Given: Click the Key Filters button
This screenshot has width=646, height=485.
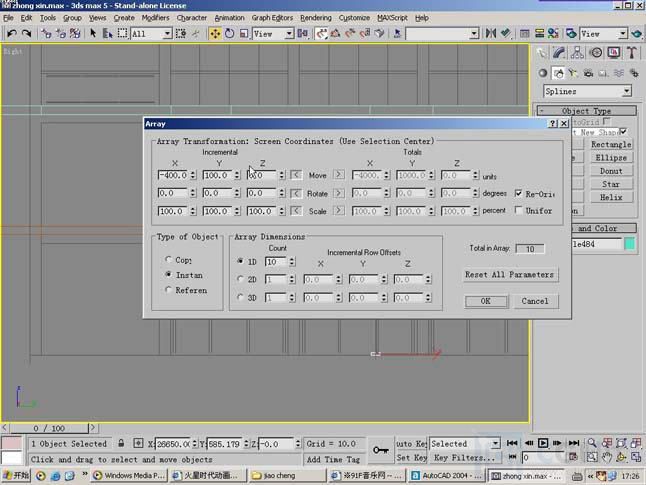Looking at the screenshot, I should click(464, 457).
